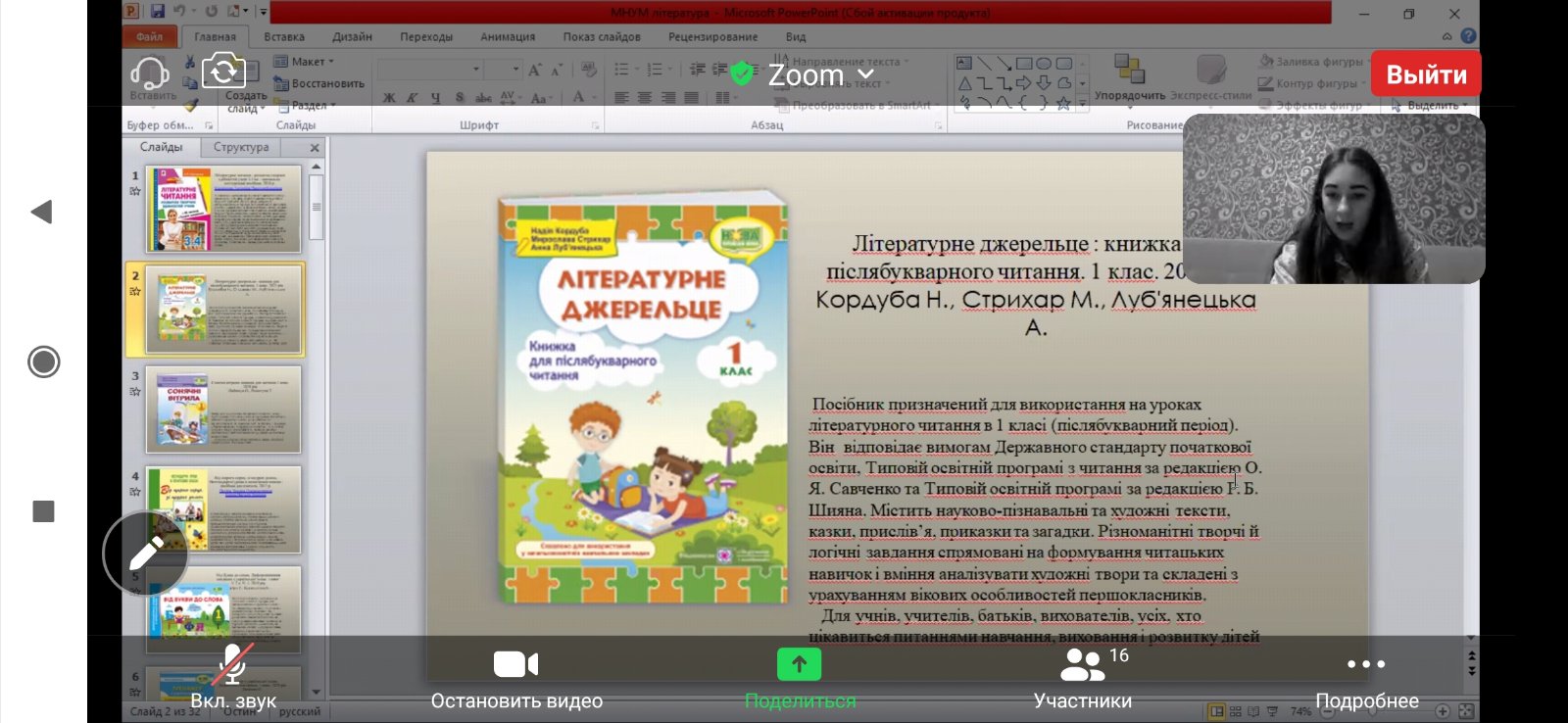Click the Cut scissors icon
This screenshot has height=723, width=1568.
[x=190, y=62]
